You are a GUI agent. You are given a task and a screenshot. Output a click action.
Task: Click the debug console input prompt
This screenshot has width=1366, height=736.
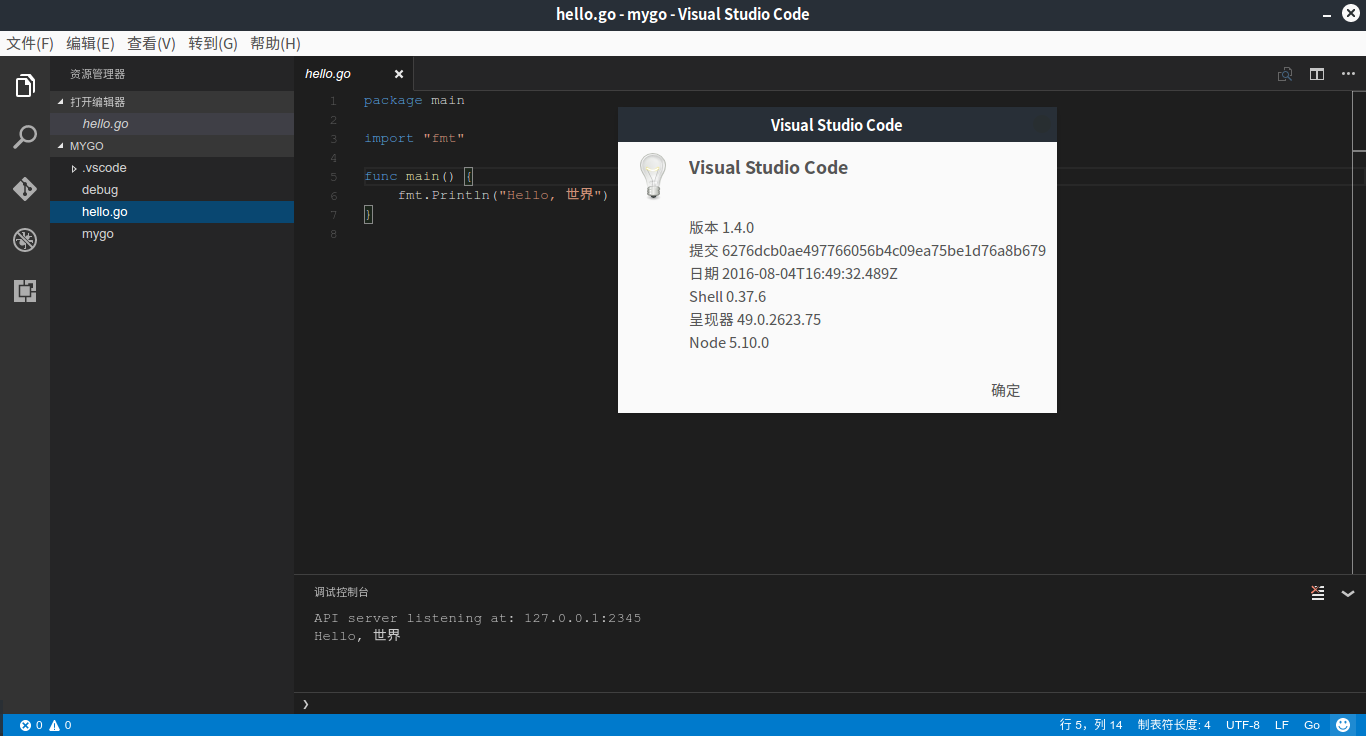click(830, 704)
